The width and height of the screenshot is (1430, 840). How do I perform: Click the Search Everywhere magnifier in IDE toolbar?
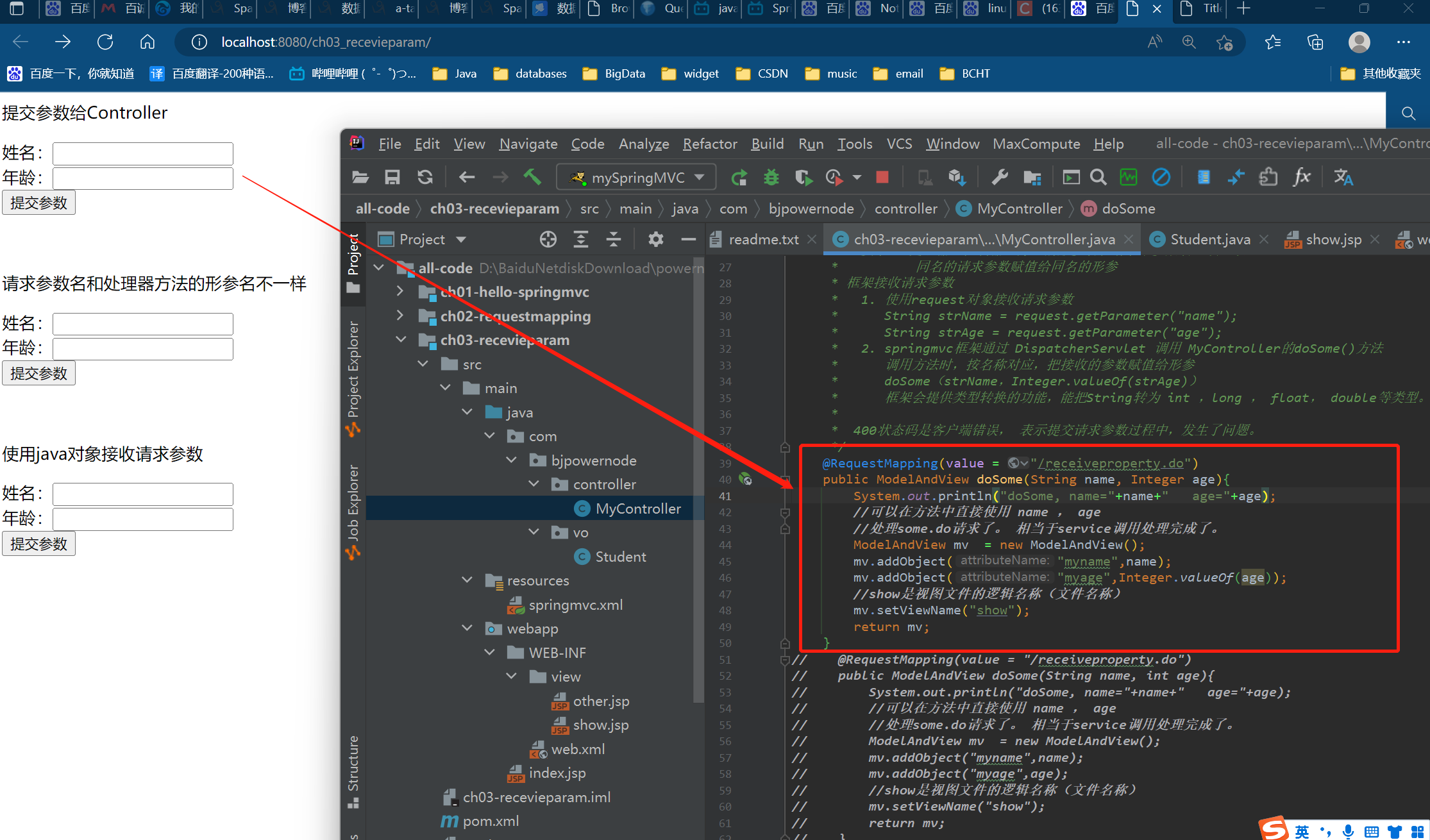[x=1098, y=178]
